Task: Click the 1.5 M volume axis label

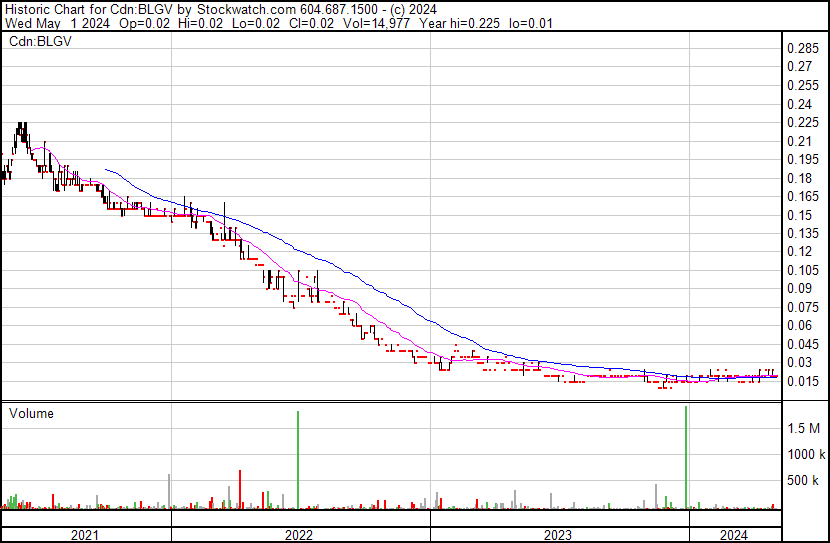Action: (x=803, y=428)
